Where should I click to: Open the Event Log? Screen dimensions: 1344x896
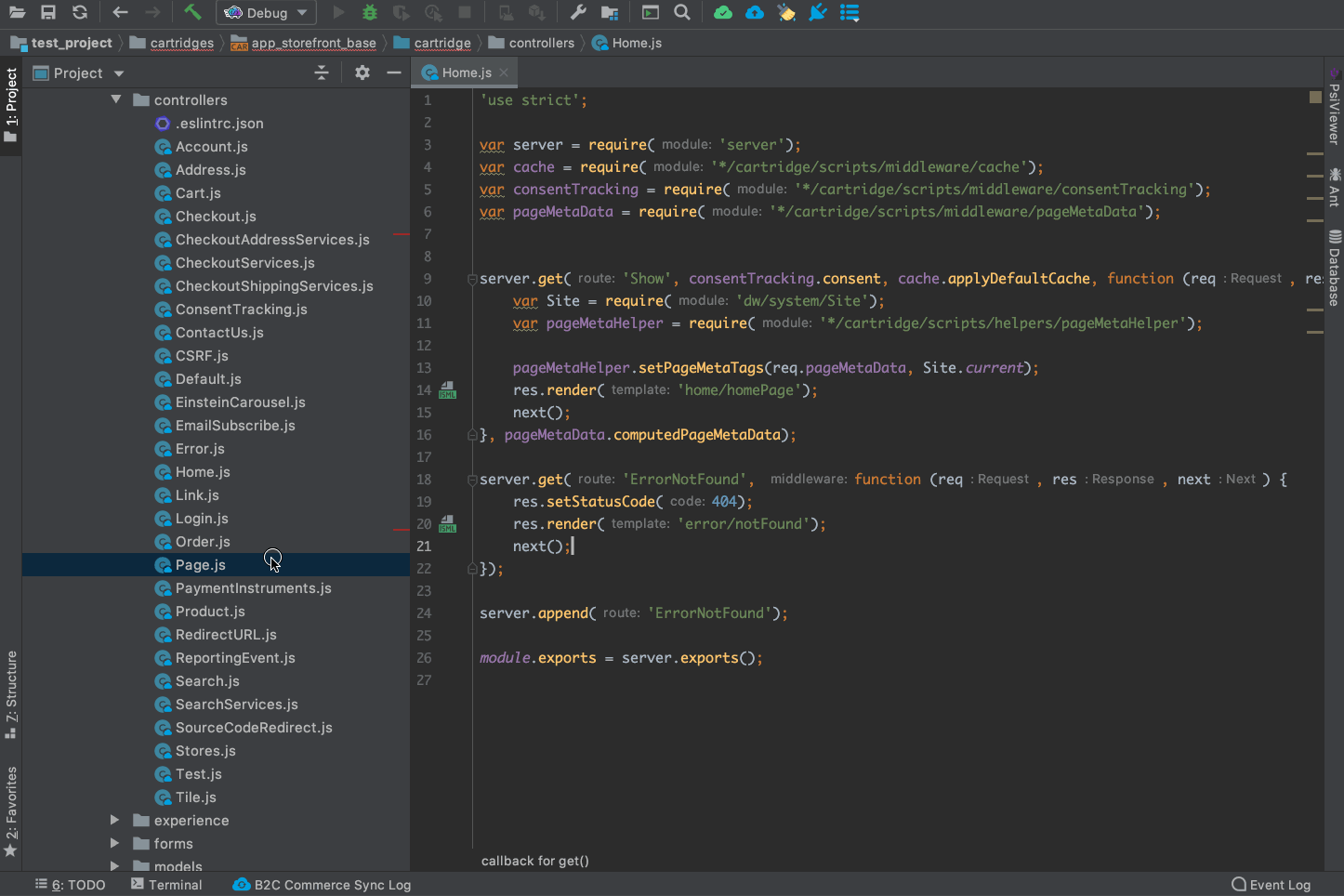pyautogui.click(x=1272, y=884)
